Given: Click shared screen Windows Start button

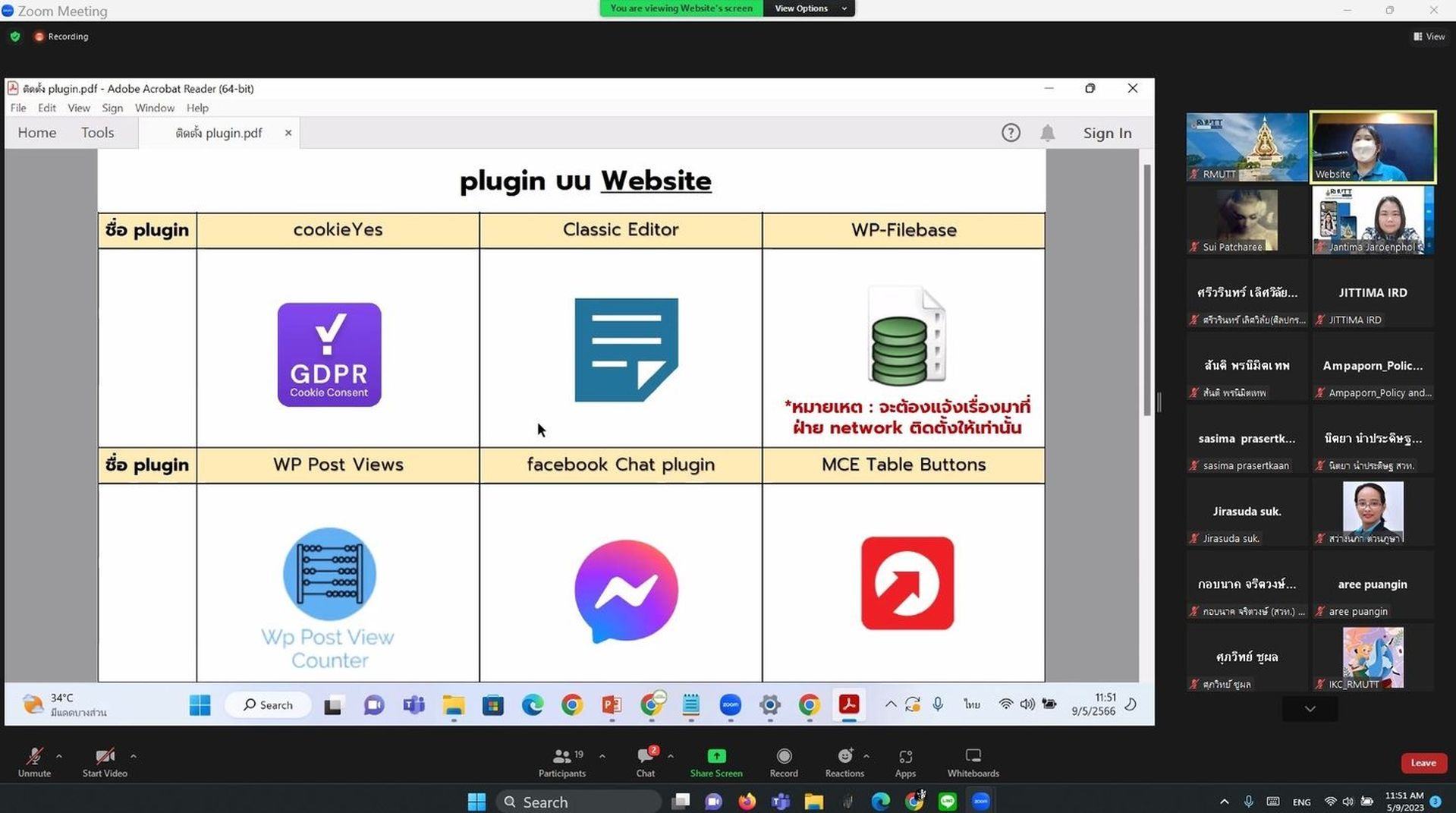Looking at the screenshot, I should point(200,705).
